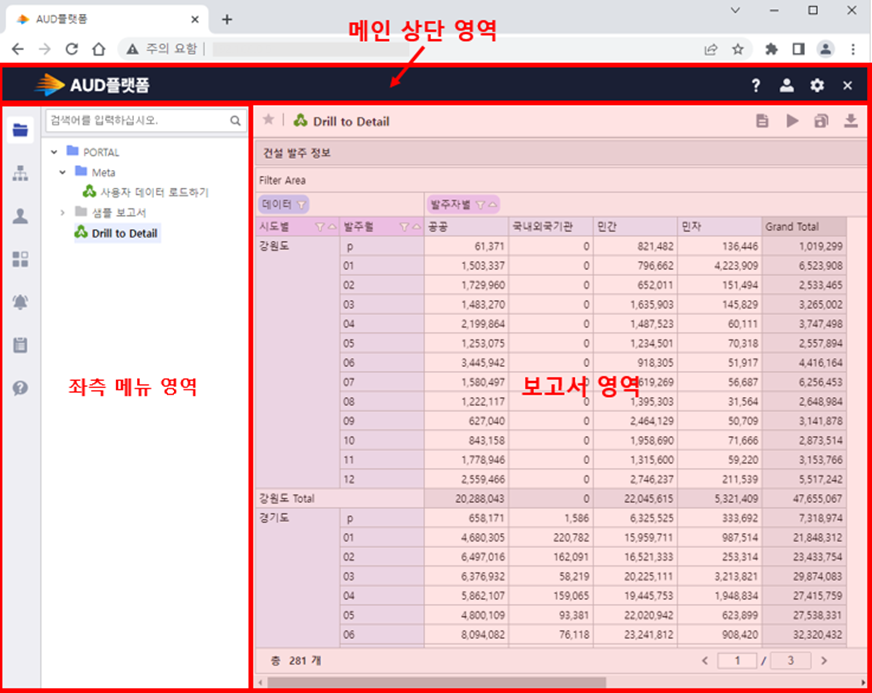Select Drill to Detail in the tree
The height and width of the screenshot is (693, 872).
coord(124,233)
